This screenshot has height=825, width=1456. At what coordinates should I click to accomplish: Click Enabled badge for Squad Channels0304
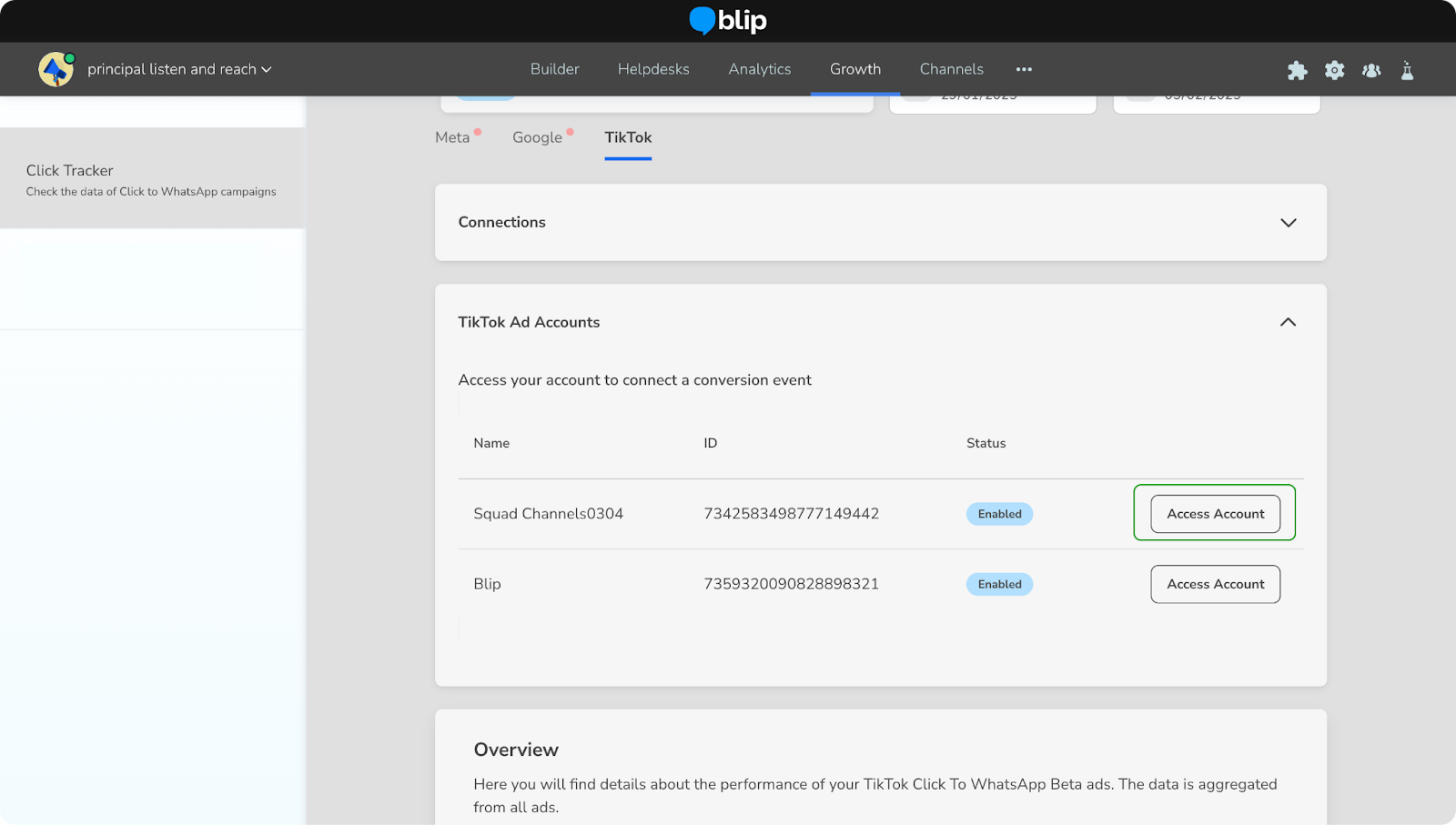pyautogui.click(x=999, y=514)
